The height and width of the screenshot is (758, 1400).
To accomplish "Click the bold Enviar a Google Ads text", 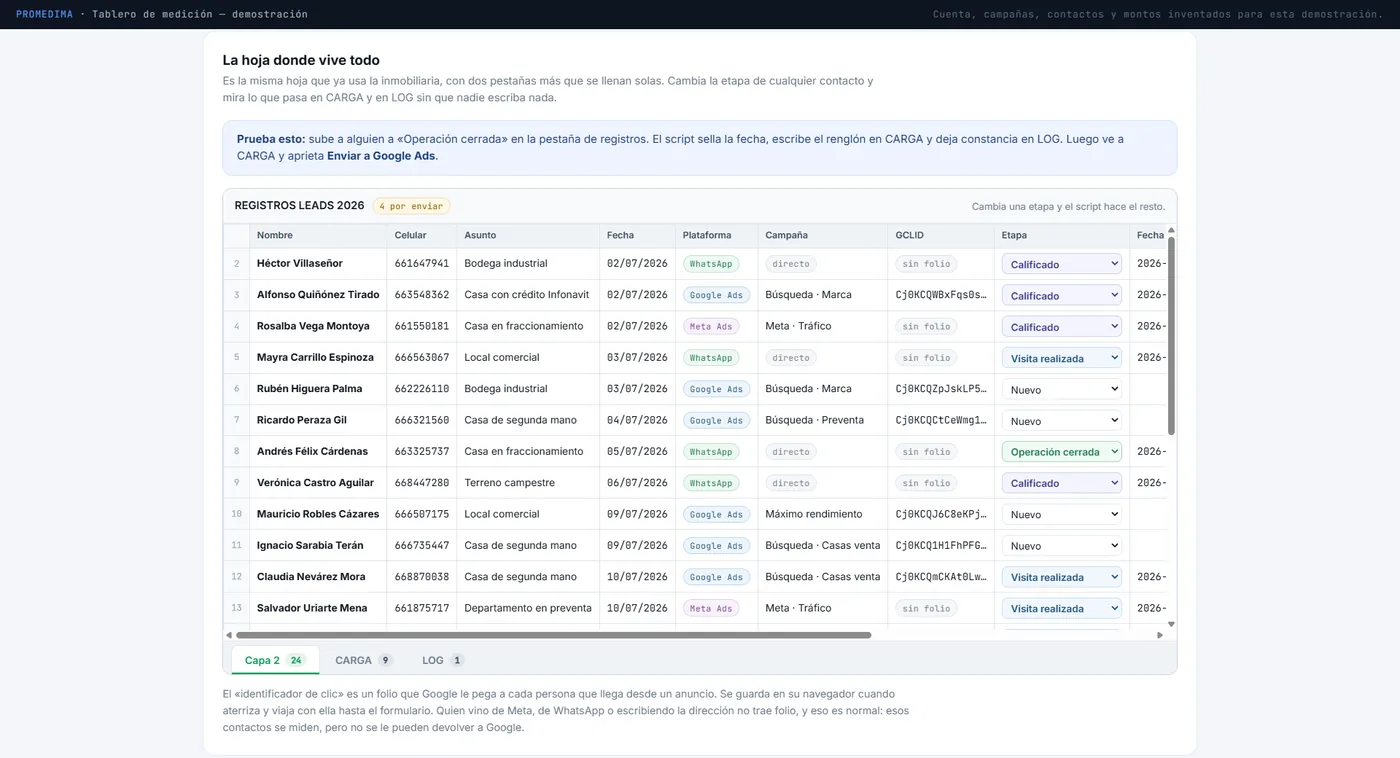I will [x=381, y=156].
